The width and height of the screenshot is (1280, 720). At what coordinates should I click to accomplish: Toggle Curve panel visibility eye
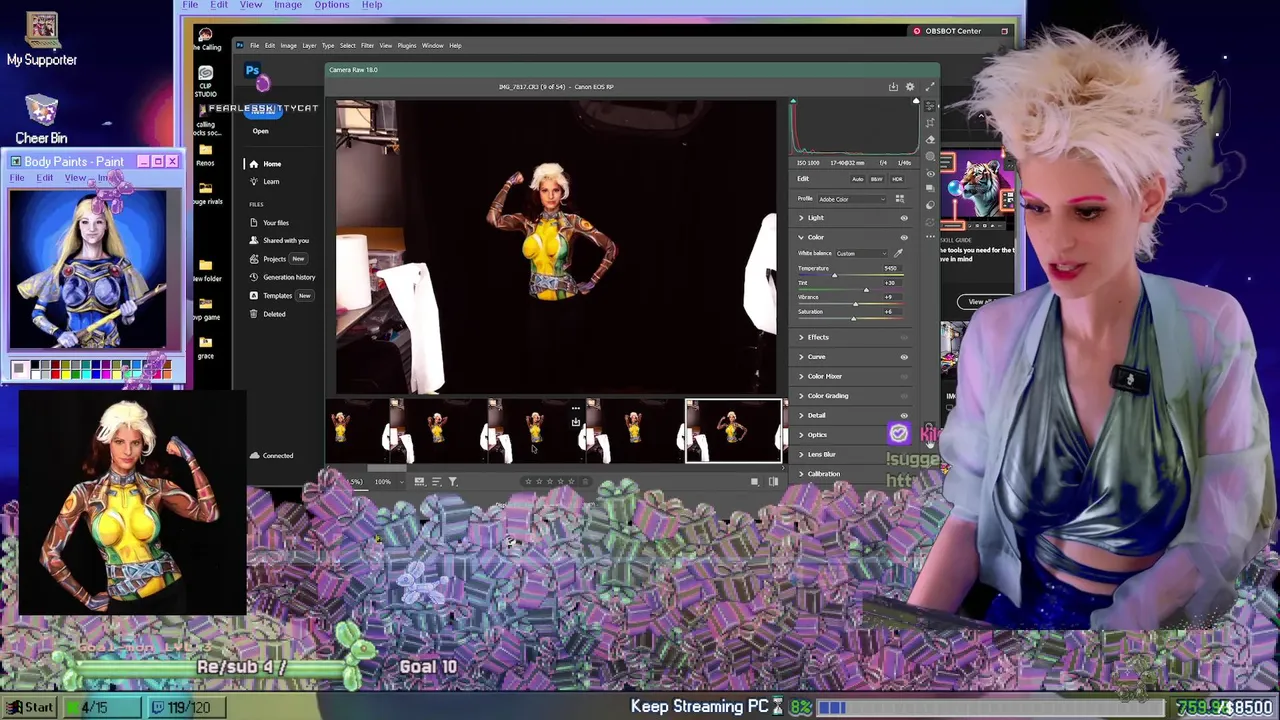[904, 357]
